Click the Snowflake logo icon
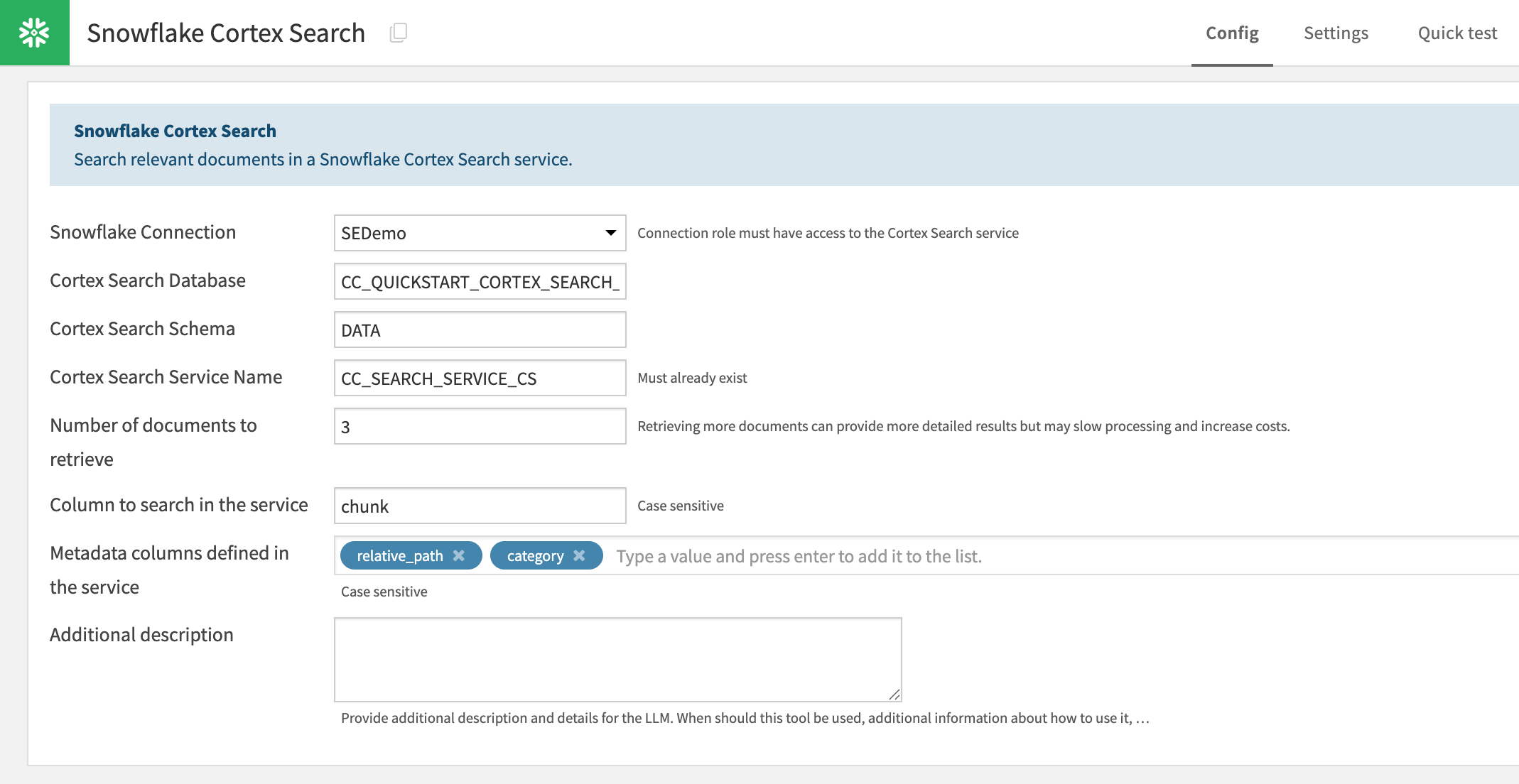 tap(34, 33)
